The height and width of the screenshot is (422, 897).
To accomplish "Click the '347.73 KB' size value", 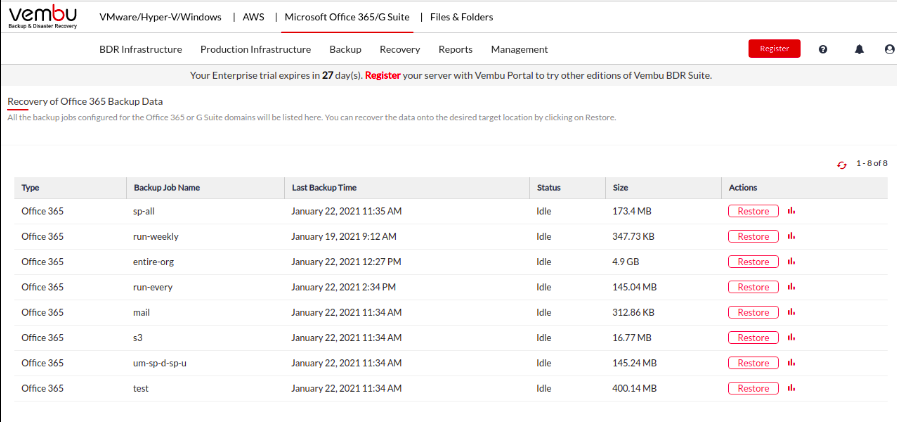I will click(x=634, y=236).
